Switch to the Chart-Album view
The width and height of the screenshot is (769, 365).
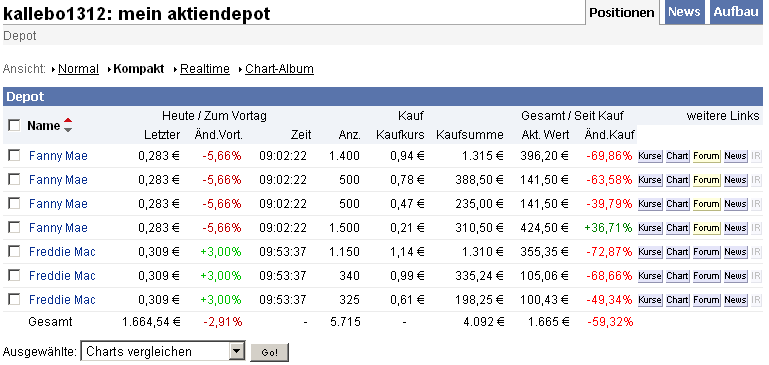280,69
